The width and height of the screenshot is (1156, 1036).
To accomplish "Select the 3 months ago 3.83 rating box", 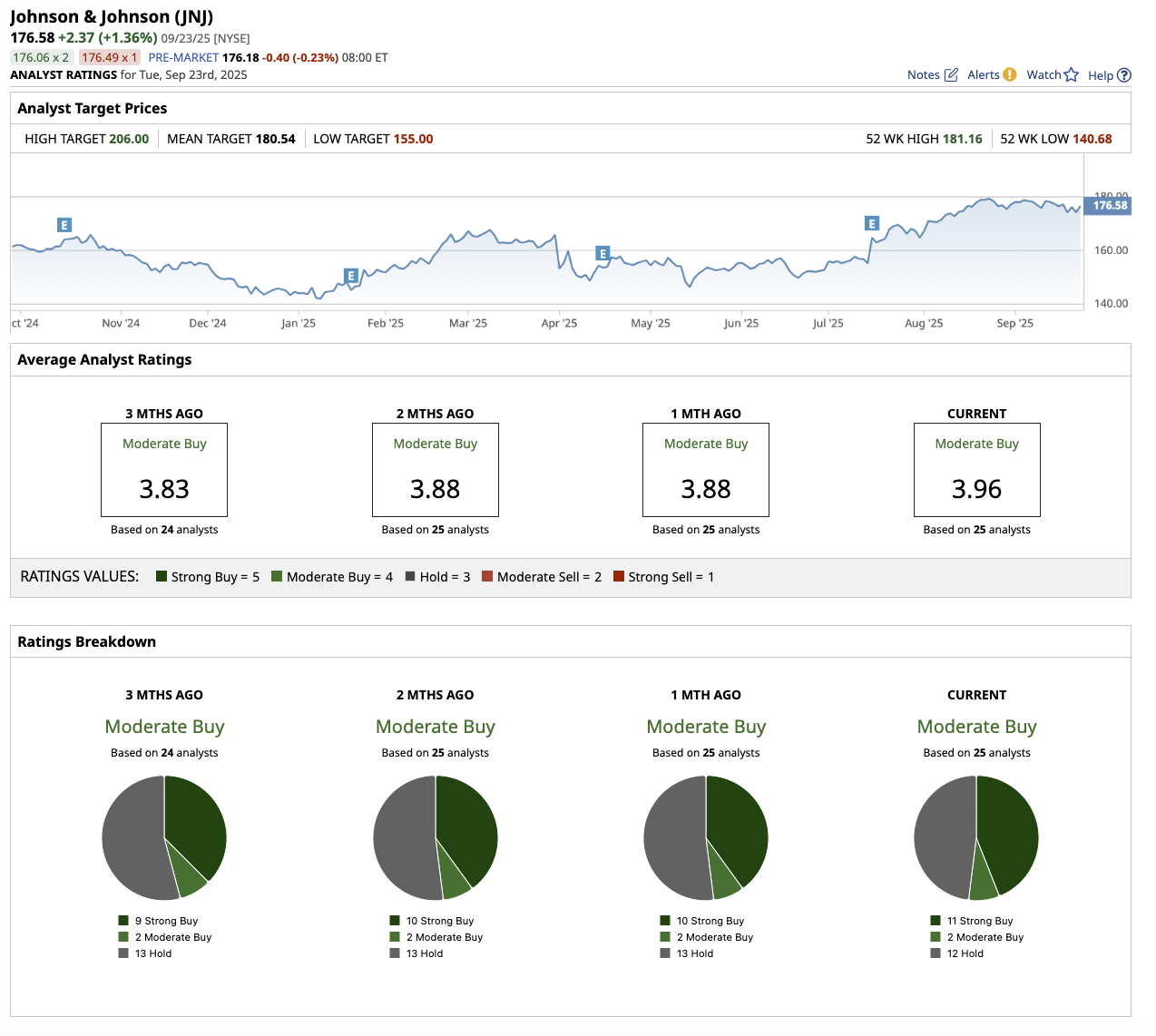I will click(x=164, y=470).
